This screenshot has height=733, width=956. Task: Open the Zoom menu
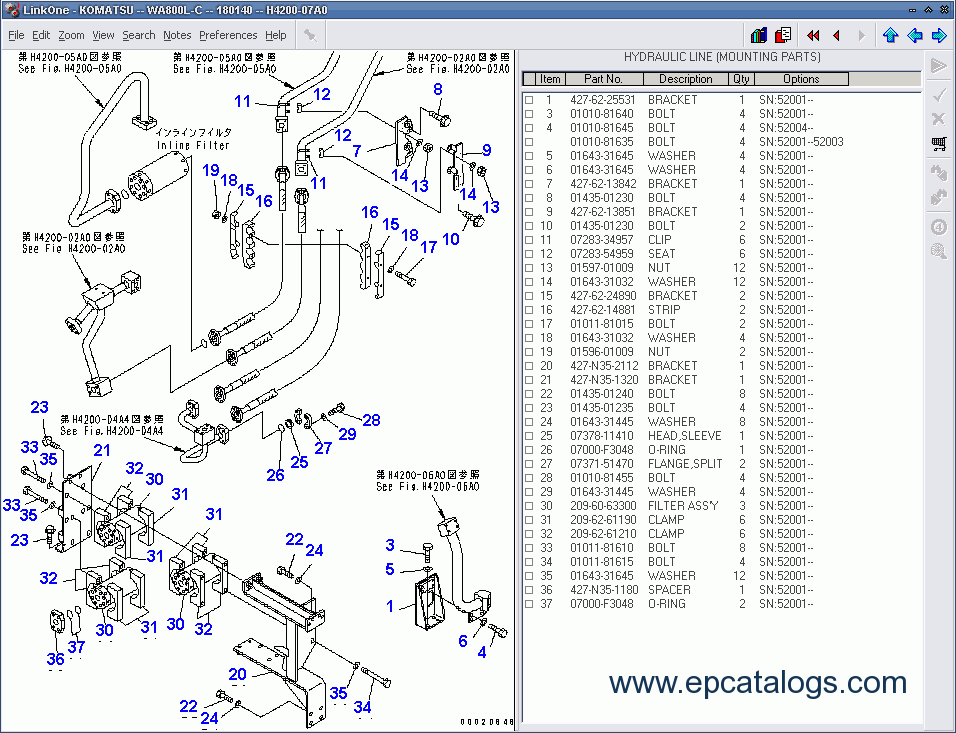tap(71, 35)
